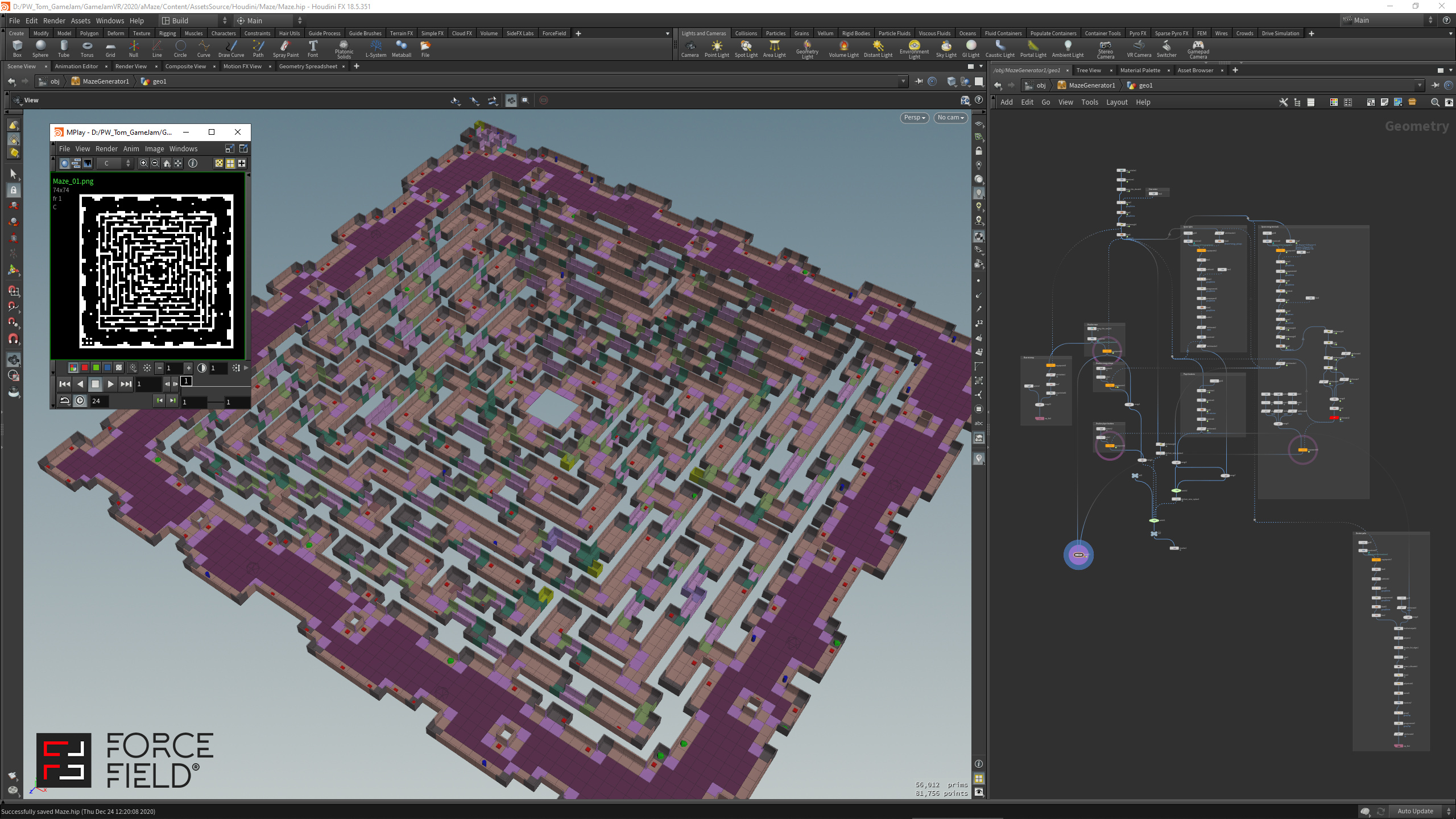The image size is (1456, 819).
Task: Open the Render menu in MPlay
Action: click(x=106, y=148)
